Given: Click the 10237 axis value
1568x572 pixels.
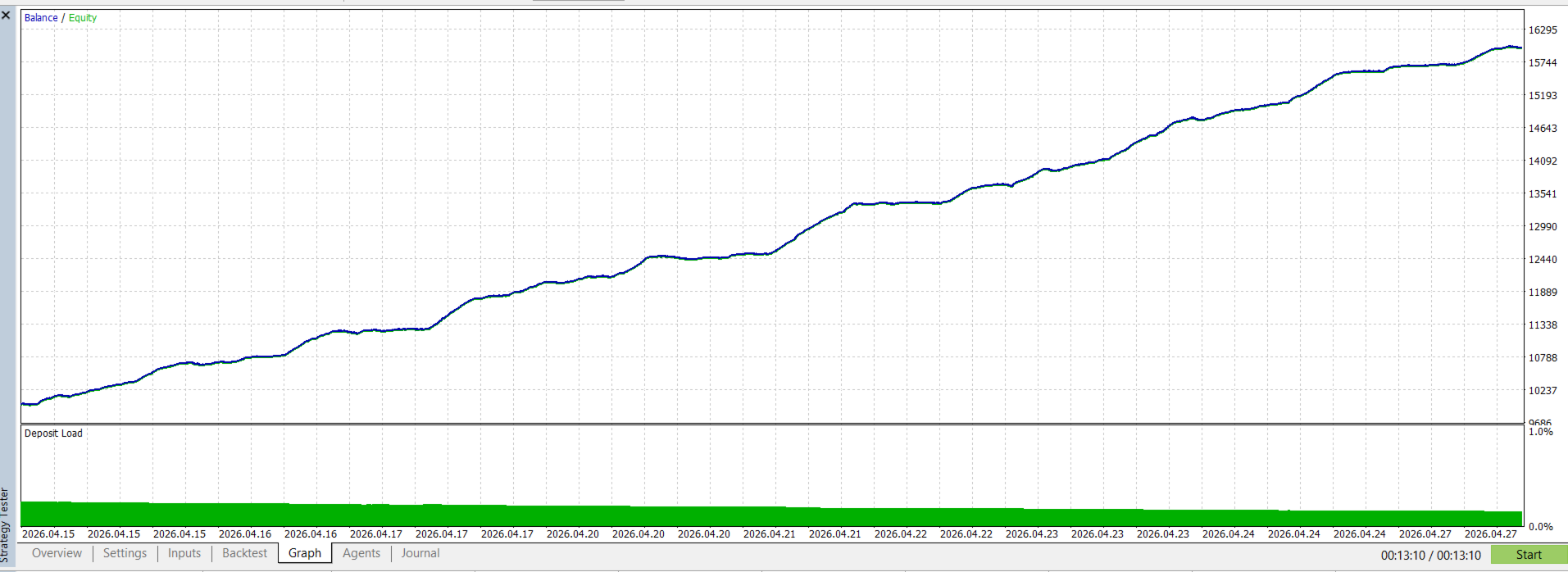Looking at the screenshot, I should click(1543, 390).
